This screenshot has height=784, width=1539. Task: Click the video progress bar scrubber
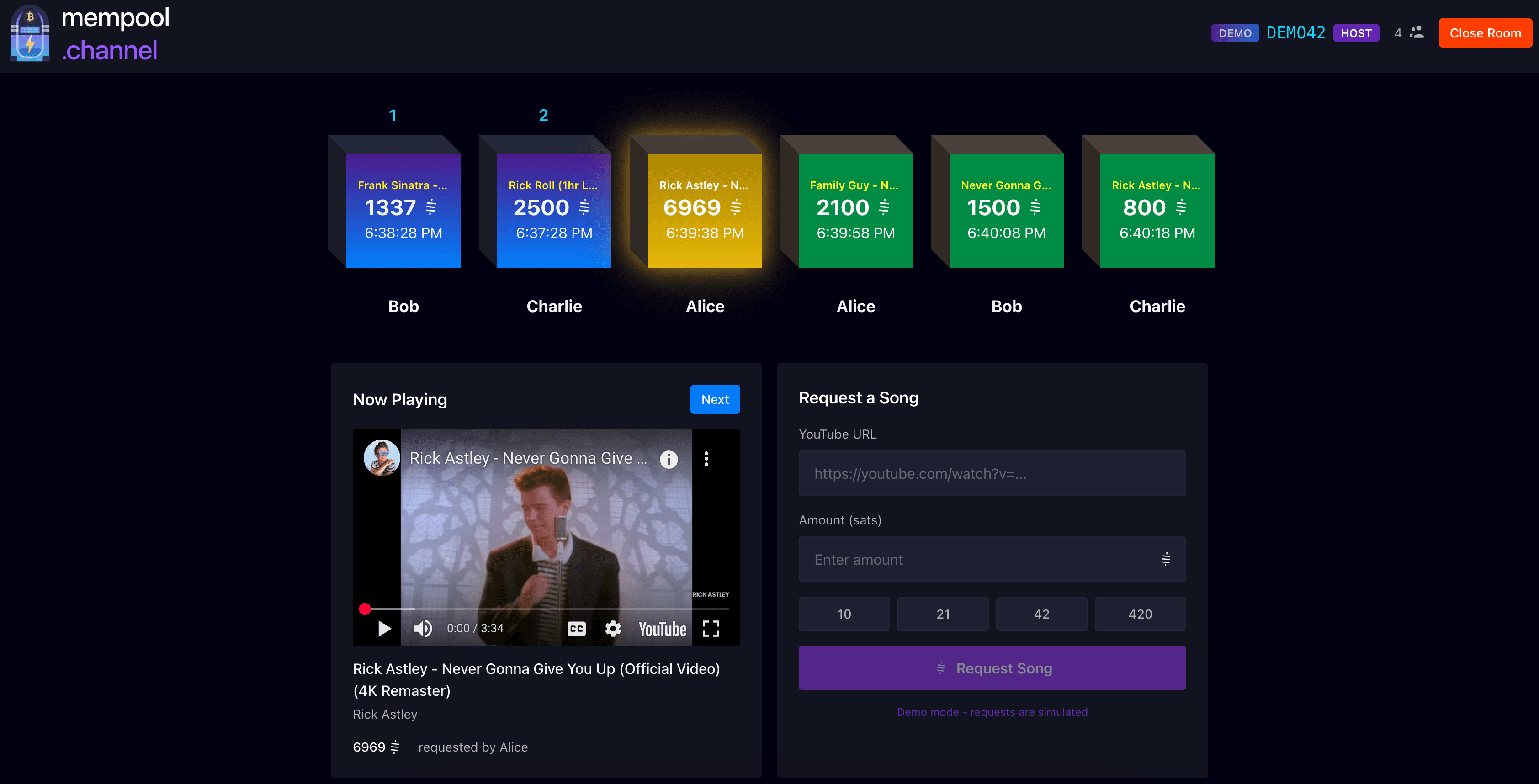point(365,609)
